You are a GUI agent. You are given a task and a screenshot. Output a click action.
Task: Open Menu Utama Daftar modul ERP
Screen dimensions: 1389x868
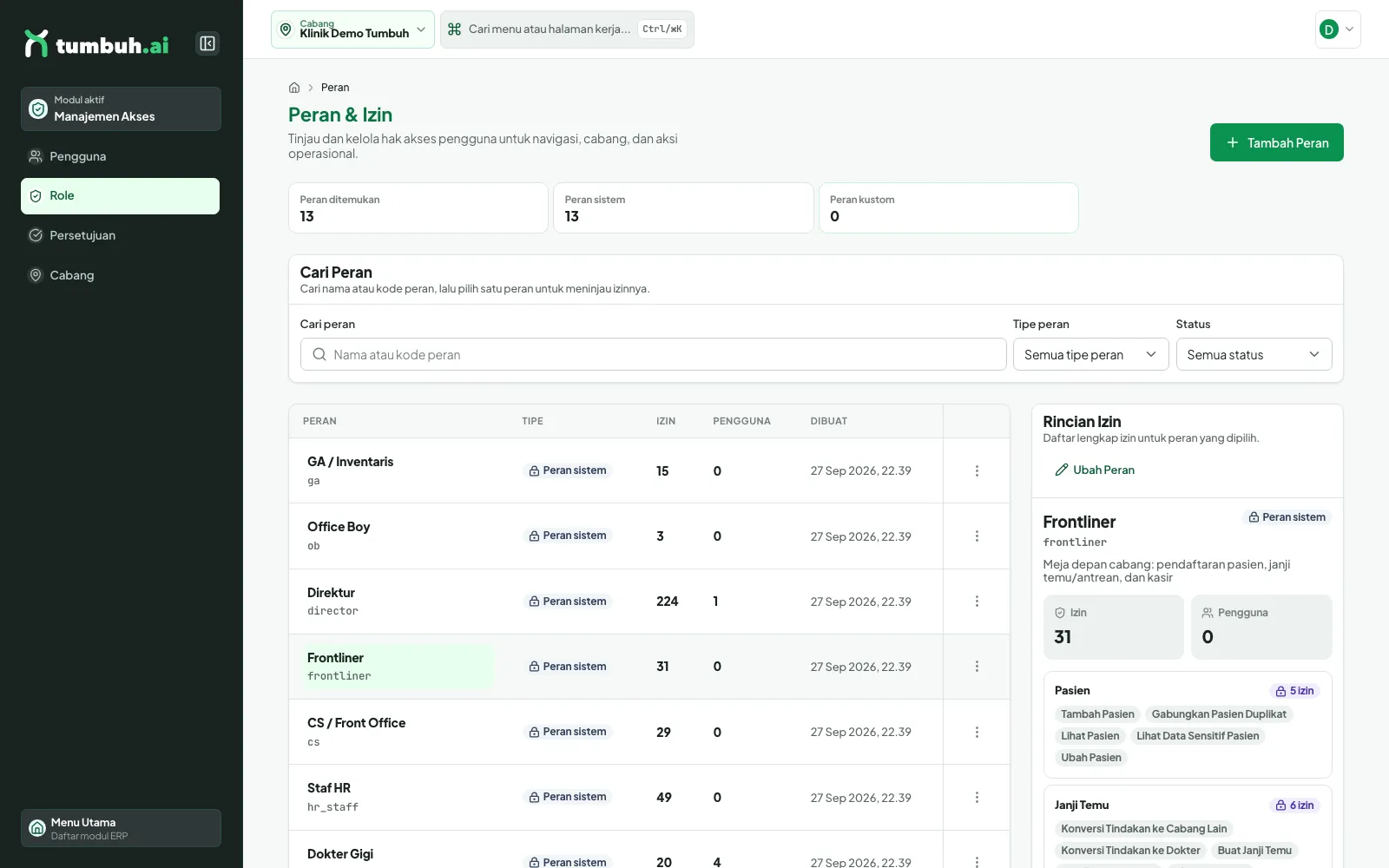(121, 828)
